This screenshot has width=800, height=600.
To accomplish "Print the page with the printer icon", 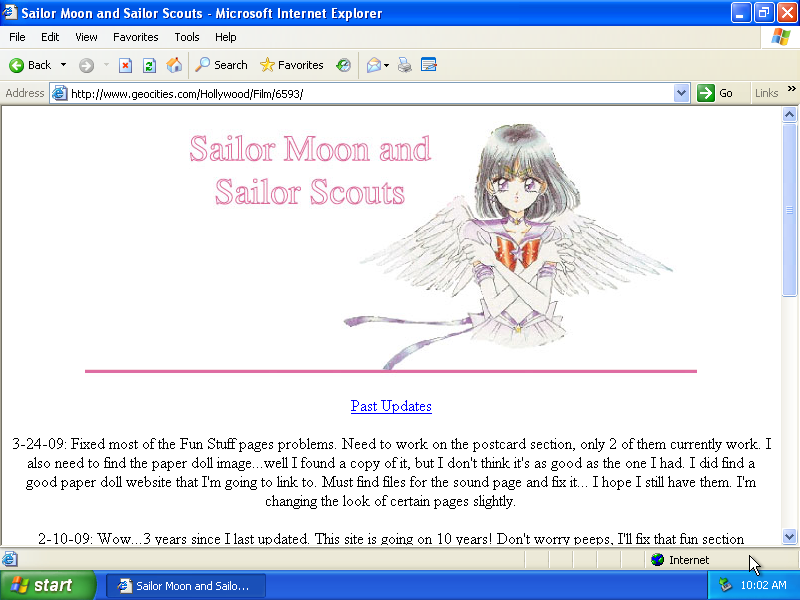I will (405, 65).
